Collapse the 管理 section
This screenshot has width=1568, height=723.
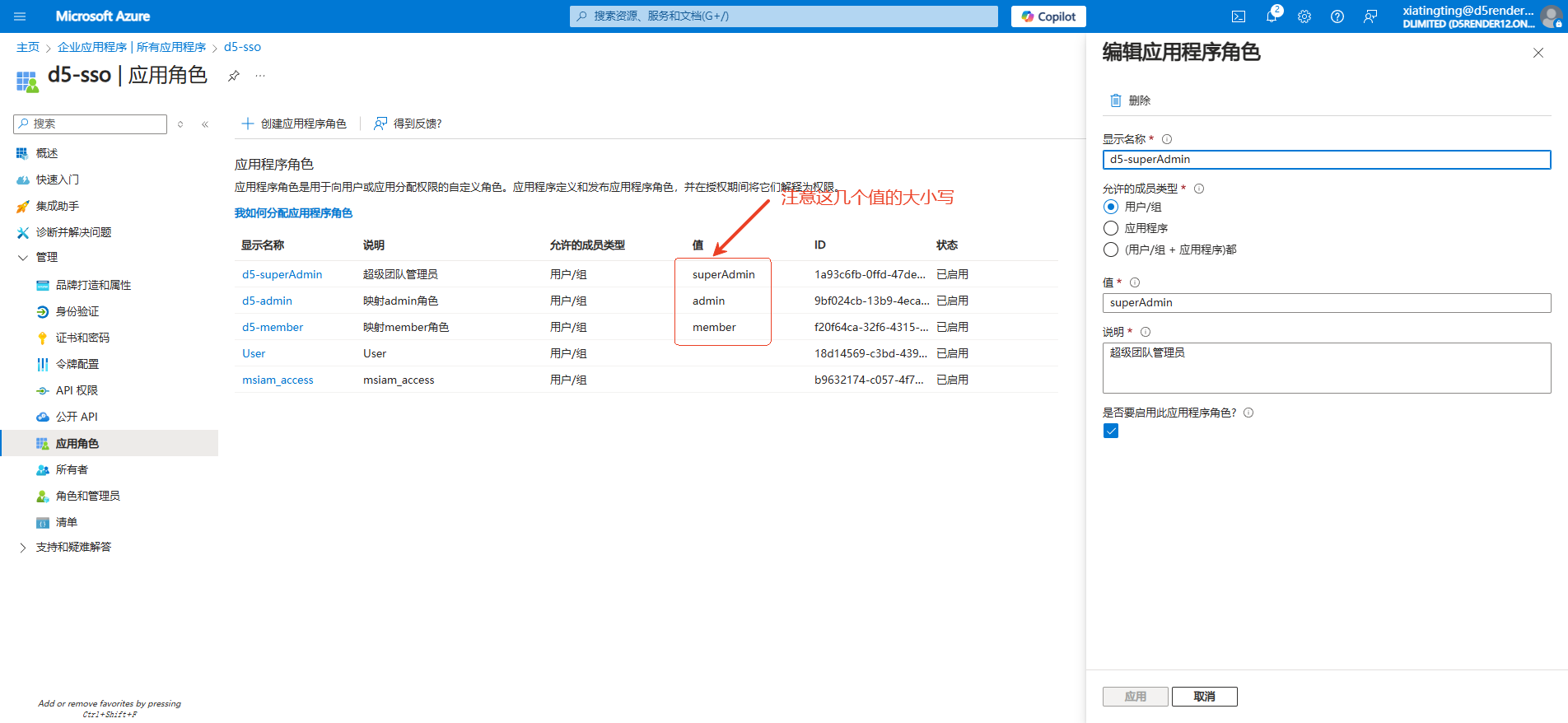22,258
